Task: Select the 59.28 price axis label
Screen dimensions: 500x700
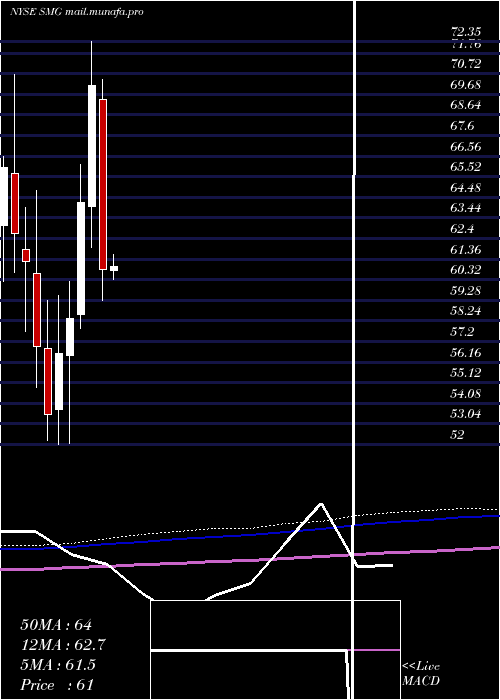Action: tap(466, 291)
